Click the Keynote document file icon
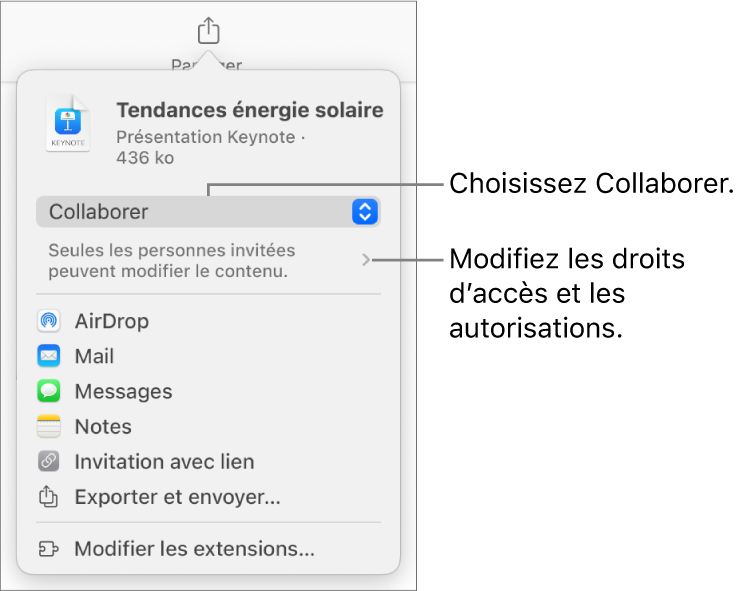 pos(69,125)
